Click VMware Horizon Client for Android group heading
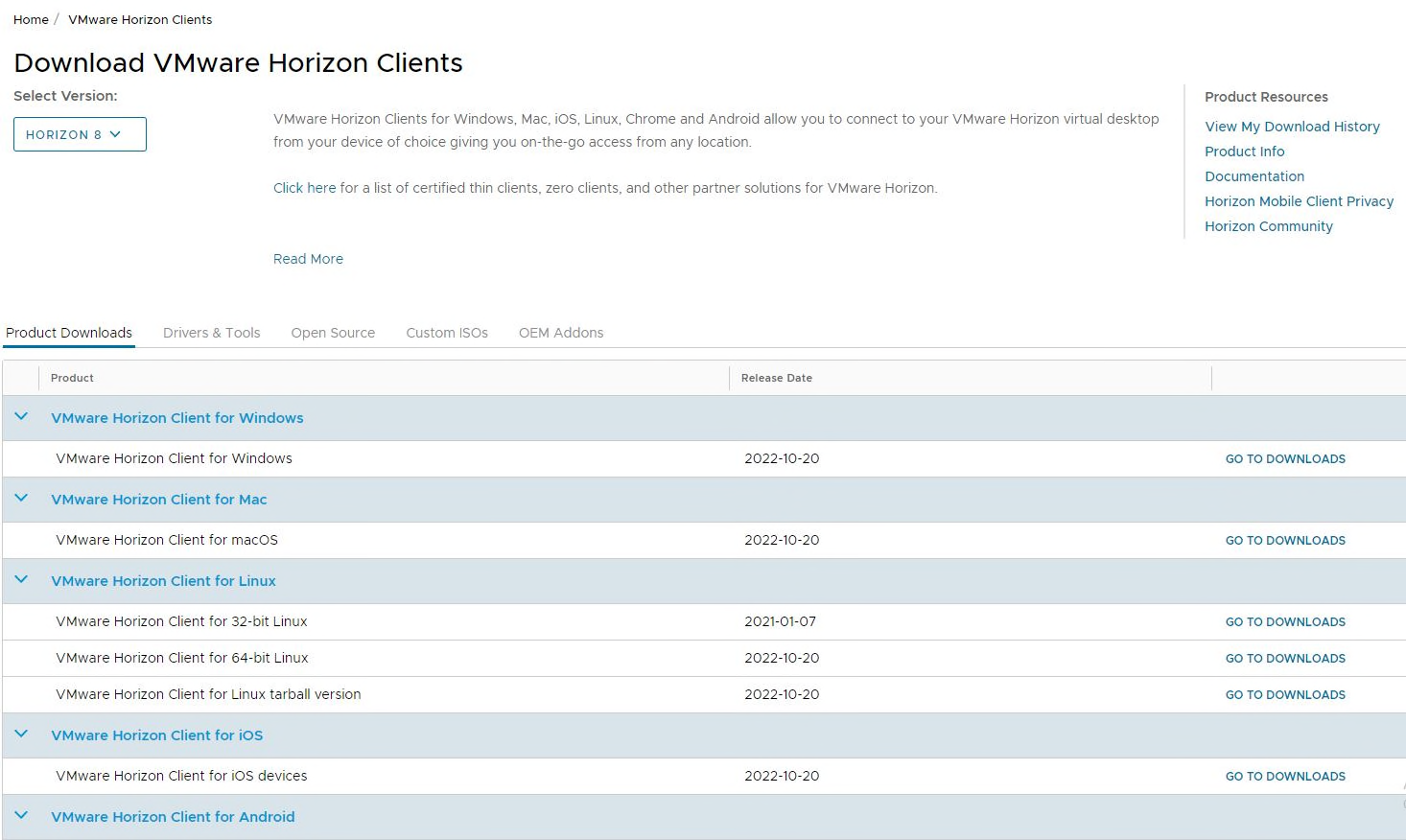 coord(173,817)
